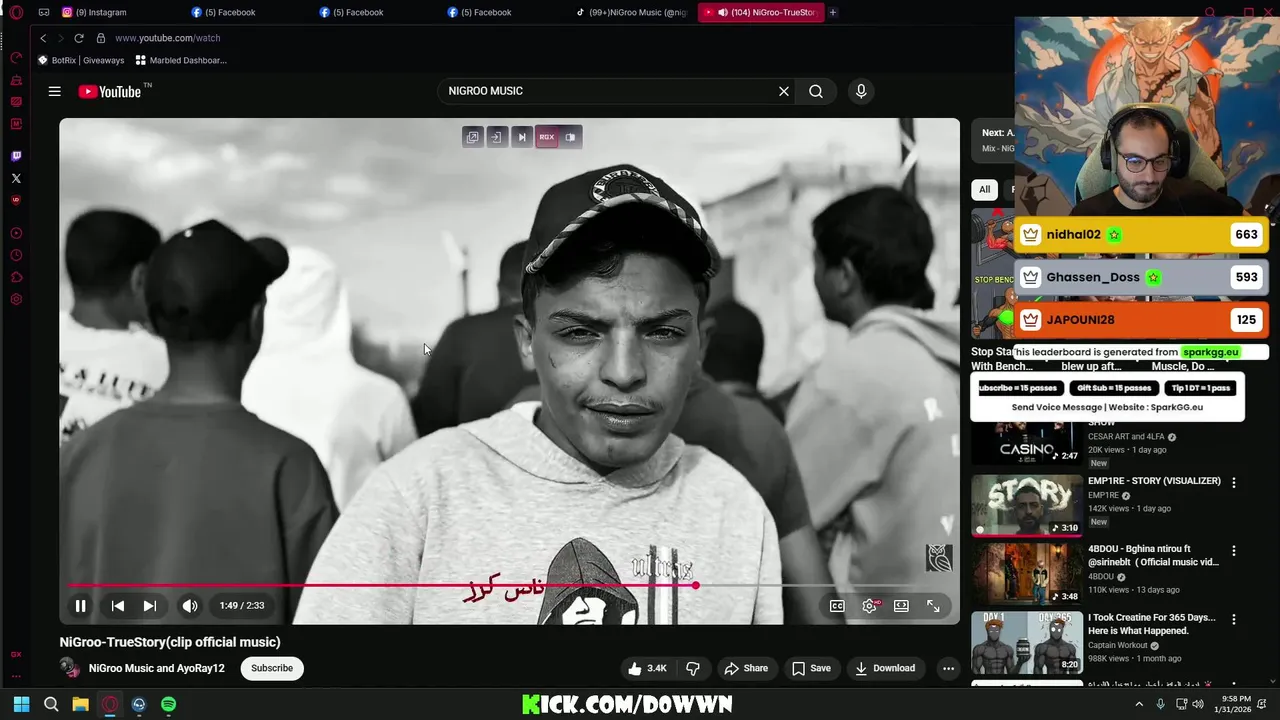
Task: Open Extensions cube icon in Opera sidebar
Action: tap(16, 277)
